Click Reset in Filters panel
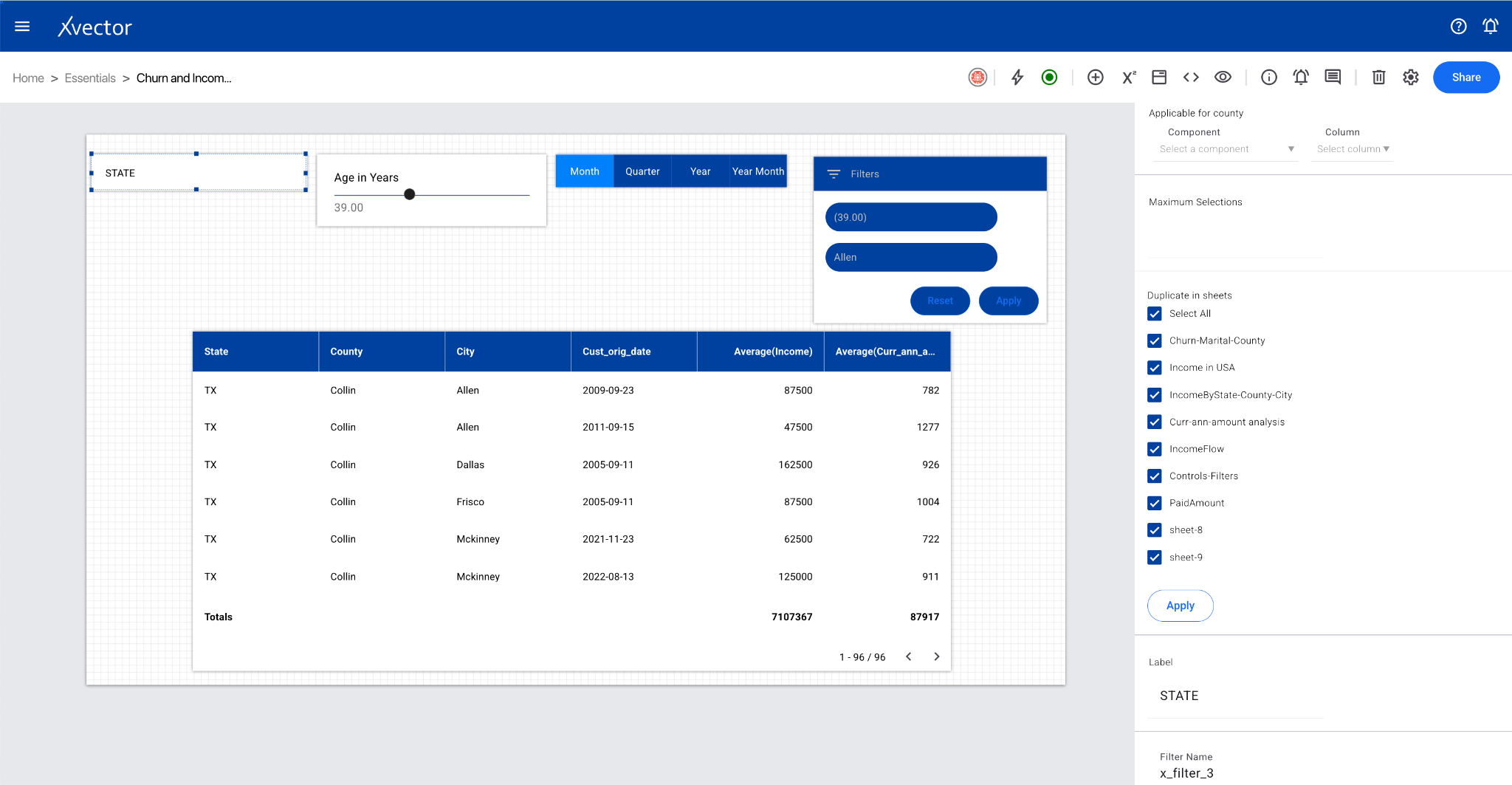This screenshot has width=1512, height=785. (x=940, y=301)
